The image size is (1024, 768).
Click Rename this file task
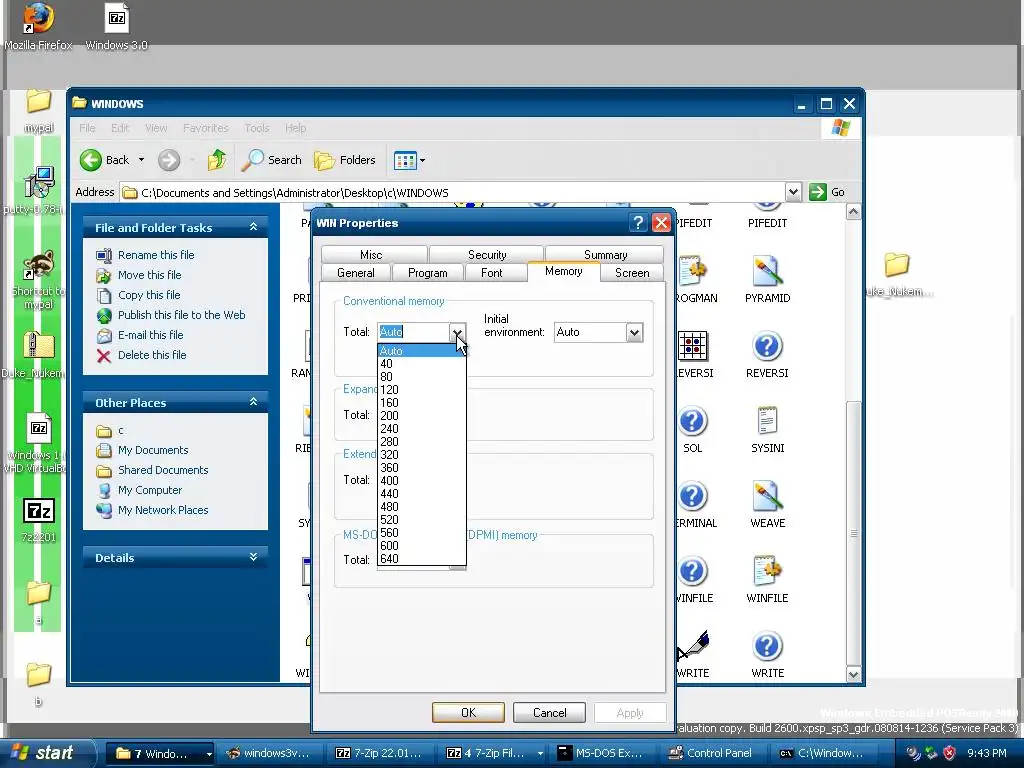pyautogui.click(x=155, y=255)
